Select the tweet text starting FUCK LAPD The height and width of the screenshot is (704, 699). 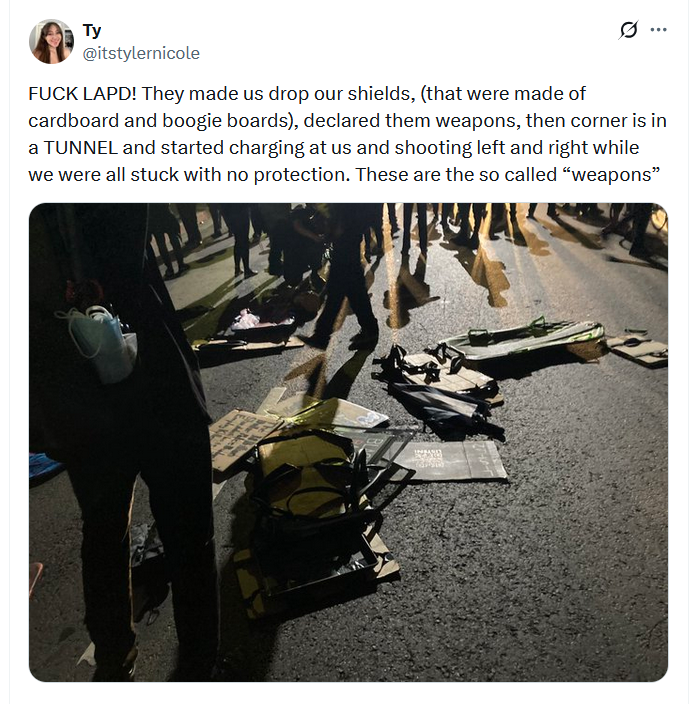347,134
